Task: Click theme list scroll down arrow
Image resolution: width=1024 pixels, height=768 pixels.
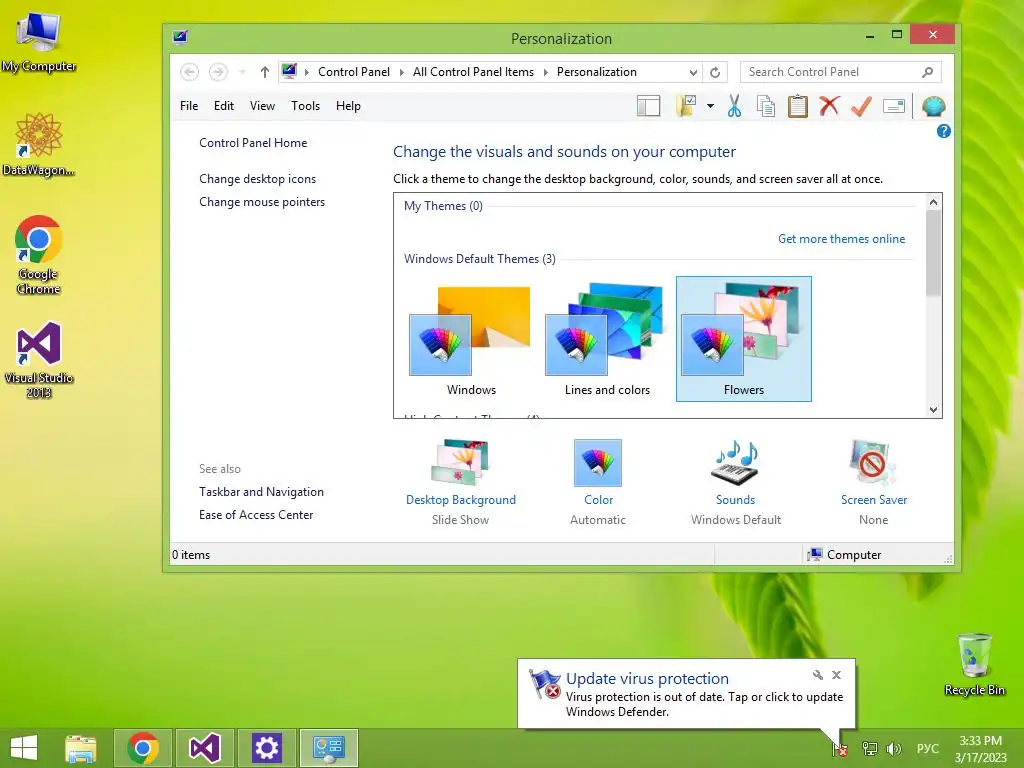Action: tap(933, 409)
